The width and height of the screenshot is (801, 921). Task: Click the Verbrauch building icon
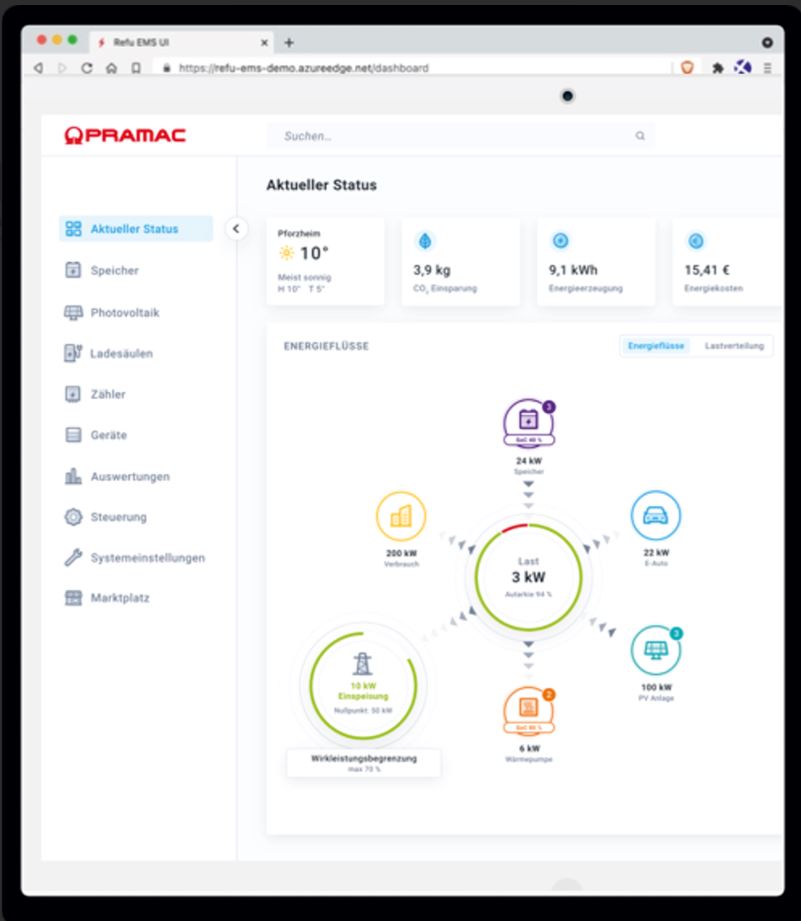pyautogui.click(x=400, y=516)
